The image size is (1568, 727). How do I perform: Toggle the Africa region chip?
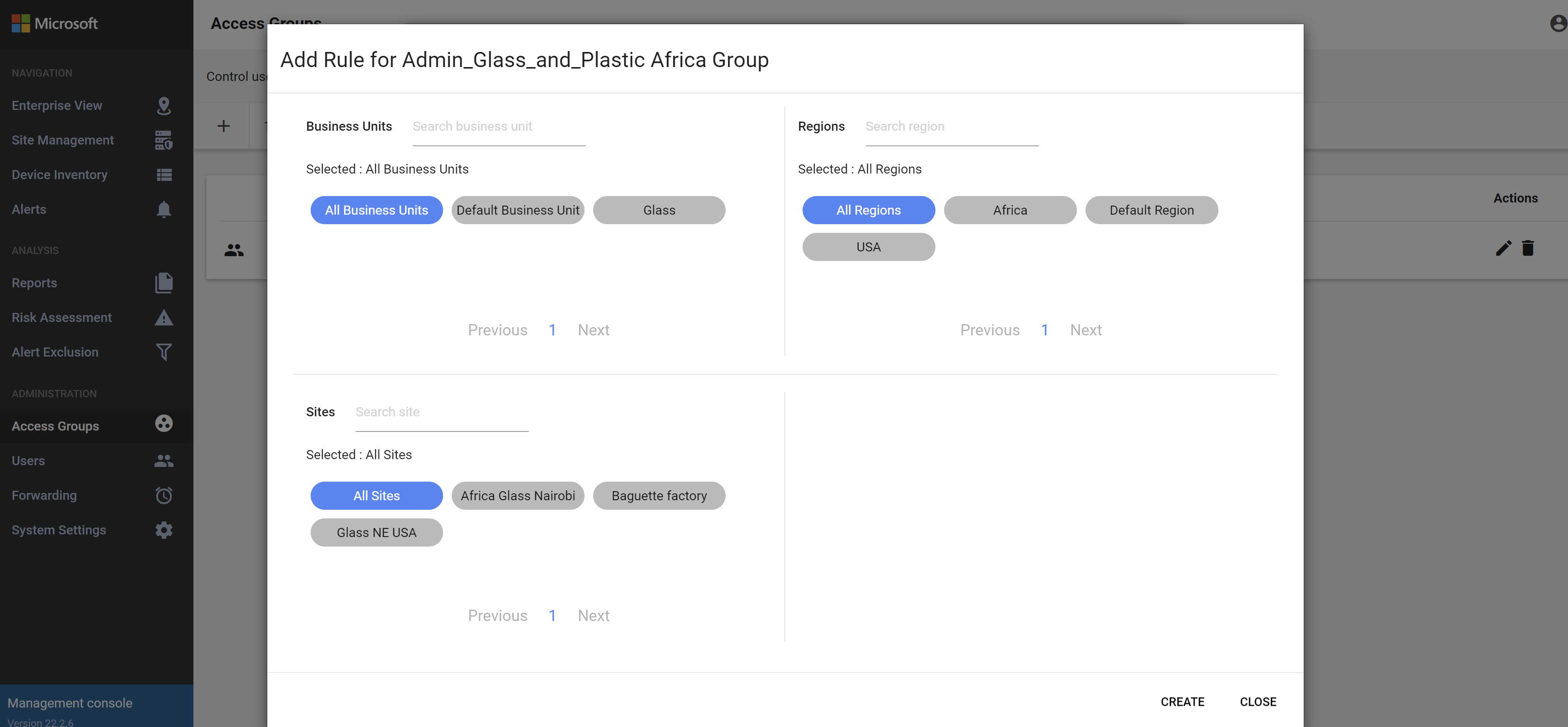coord(1009,210)
